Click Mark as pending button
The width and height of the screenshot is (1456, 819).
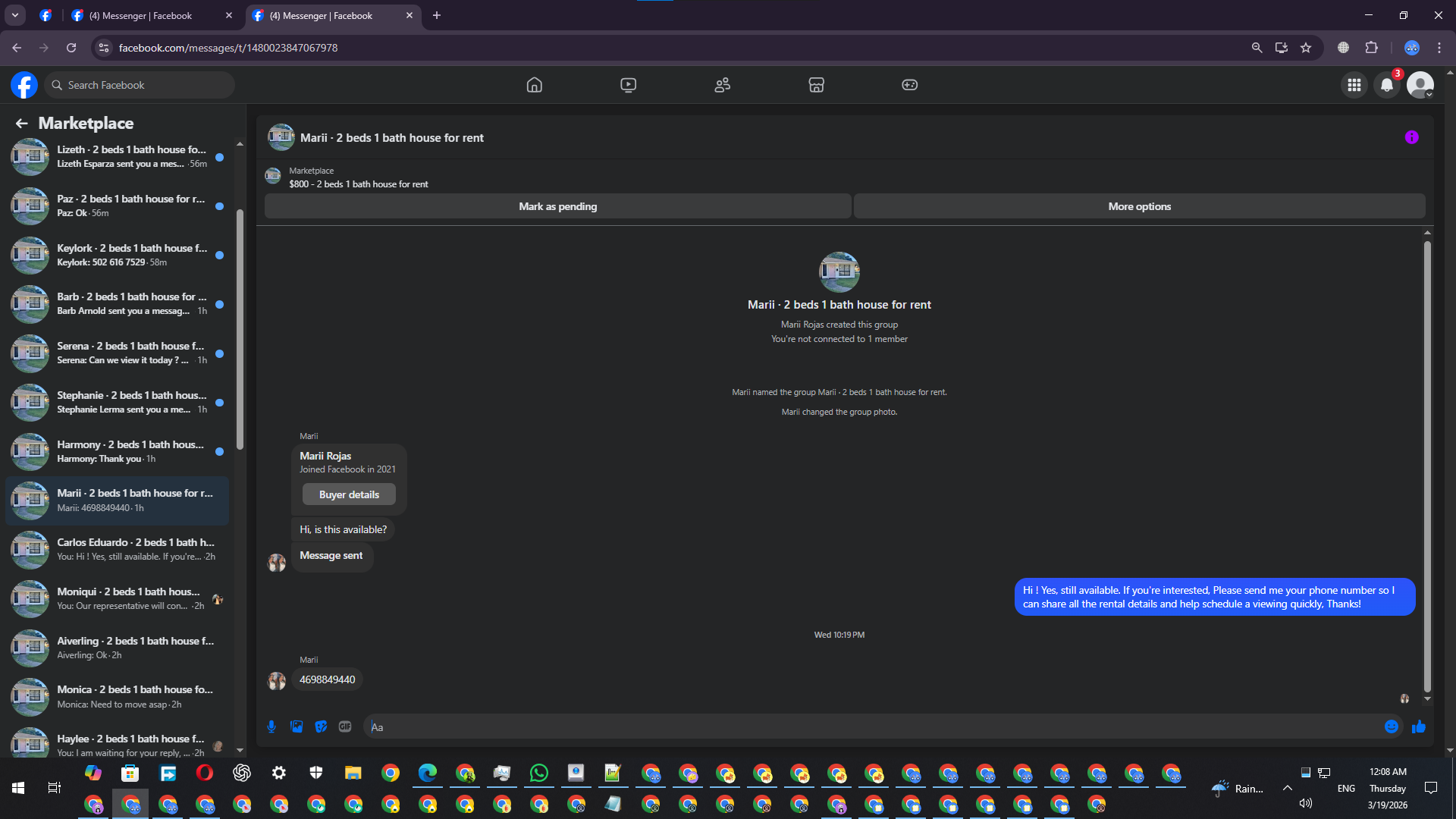(x=557, y=206)
